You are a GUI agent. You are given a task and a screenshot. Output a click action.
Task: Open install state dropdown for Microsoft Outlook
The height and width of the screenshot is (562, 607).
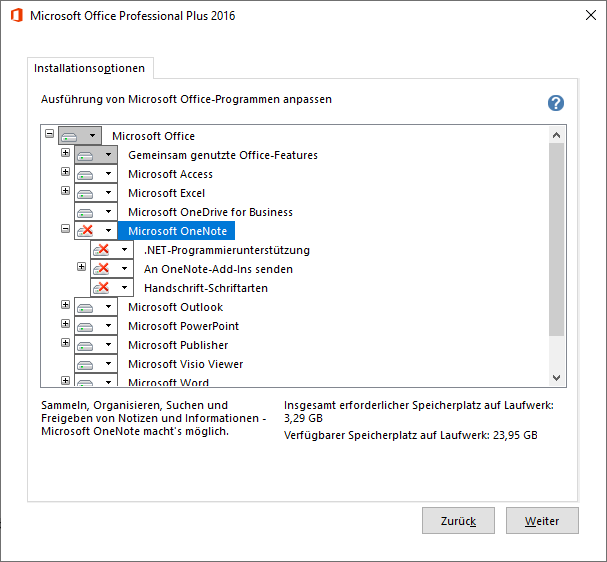pos(96,307)
